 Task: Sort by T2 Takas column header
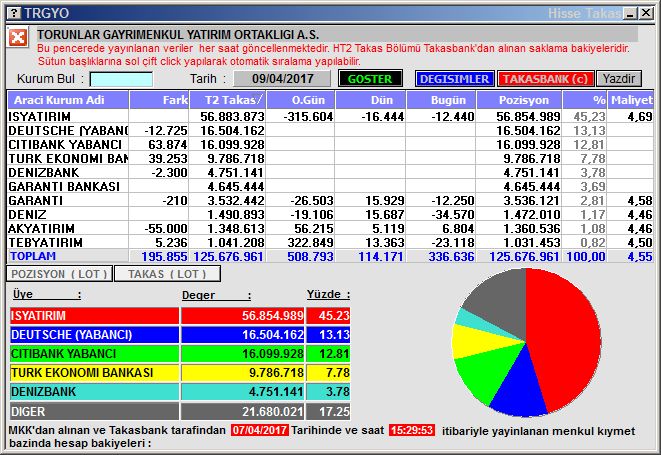[228, 100]
